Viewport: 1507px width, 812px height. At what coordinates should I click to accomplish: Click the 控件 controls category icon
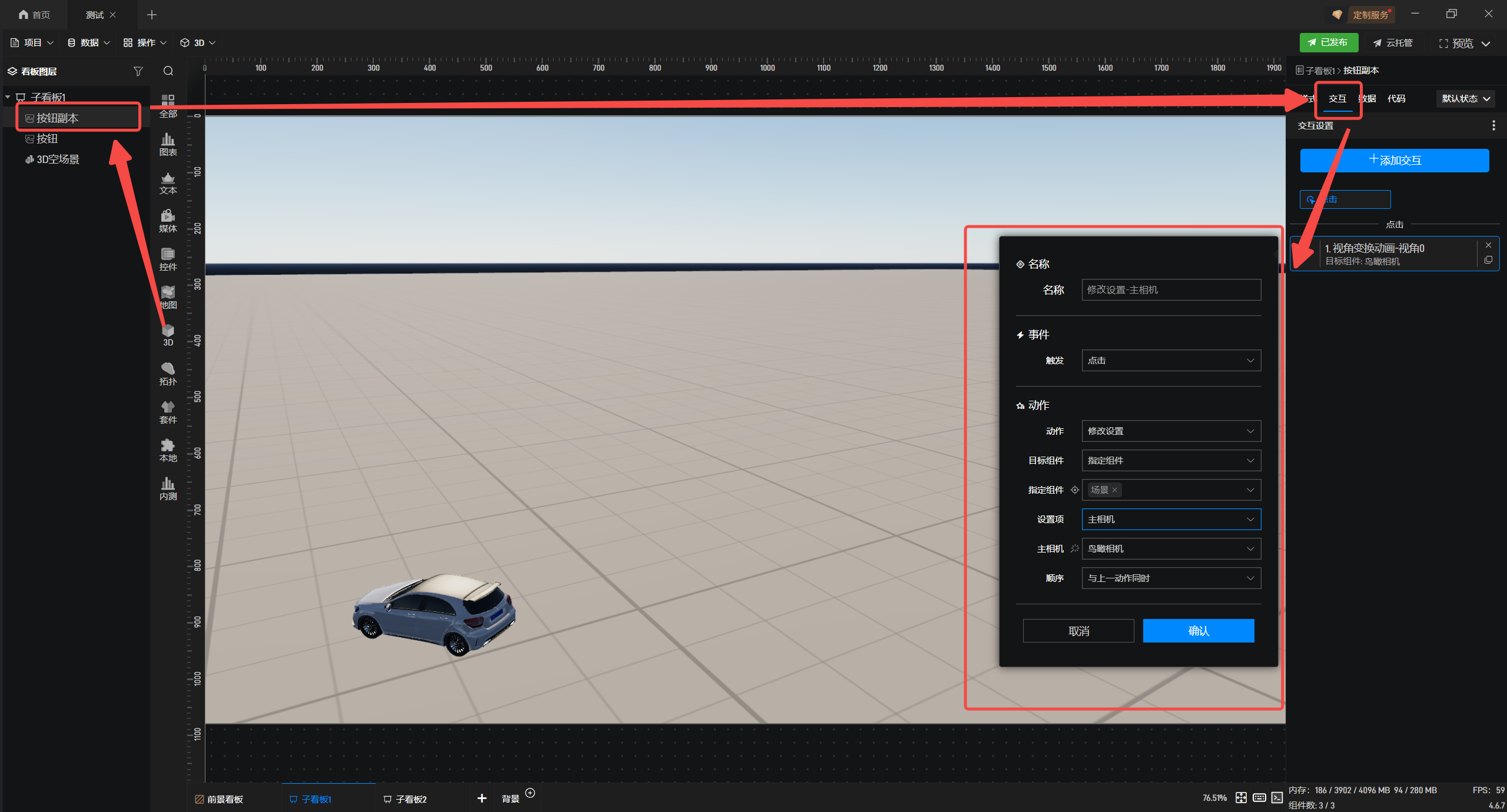click(x=168, y=258)
